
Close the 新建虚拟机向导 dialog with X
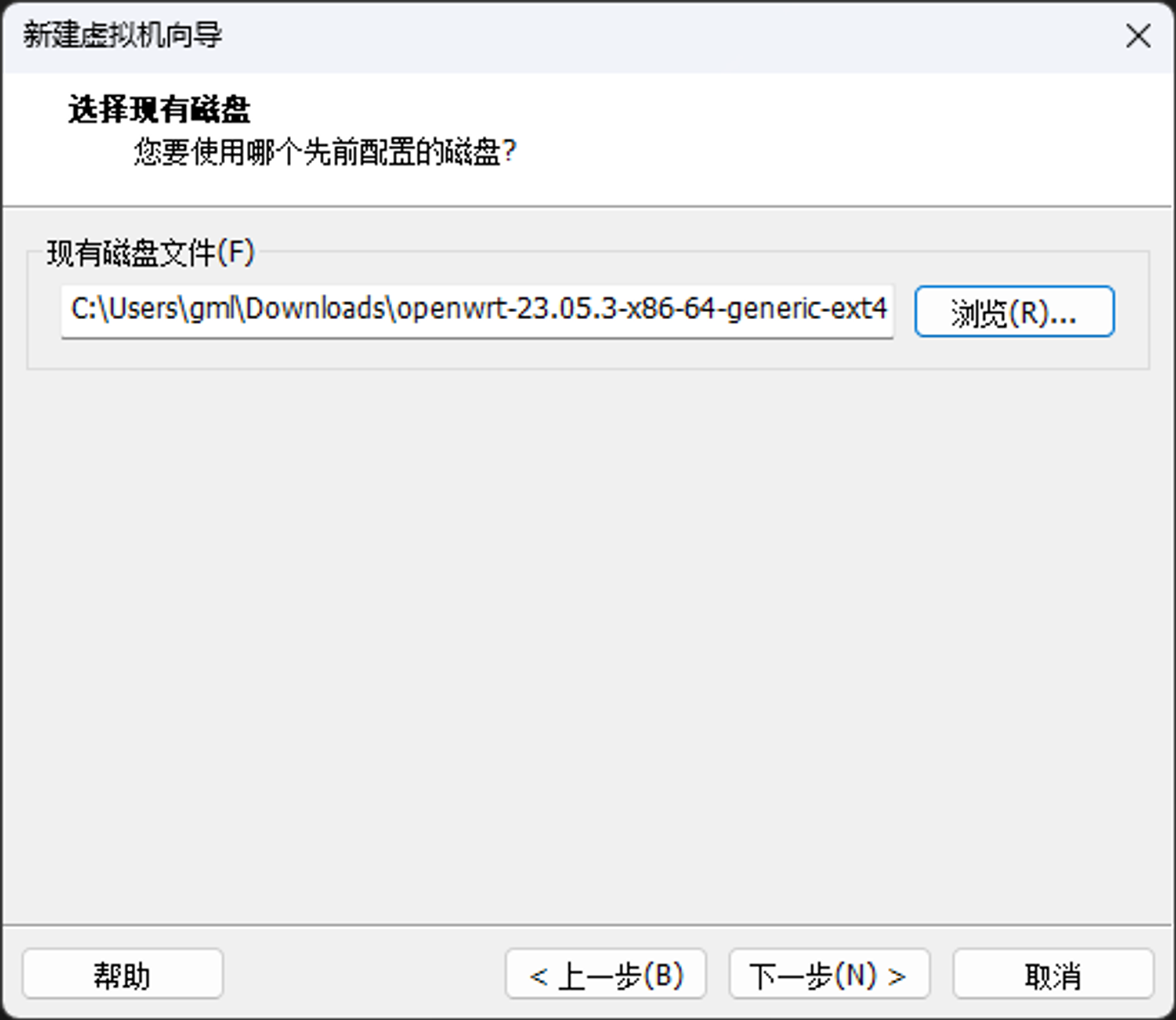[x=1138, y=36]
